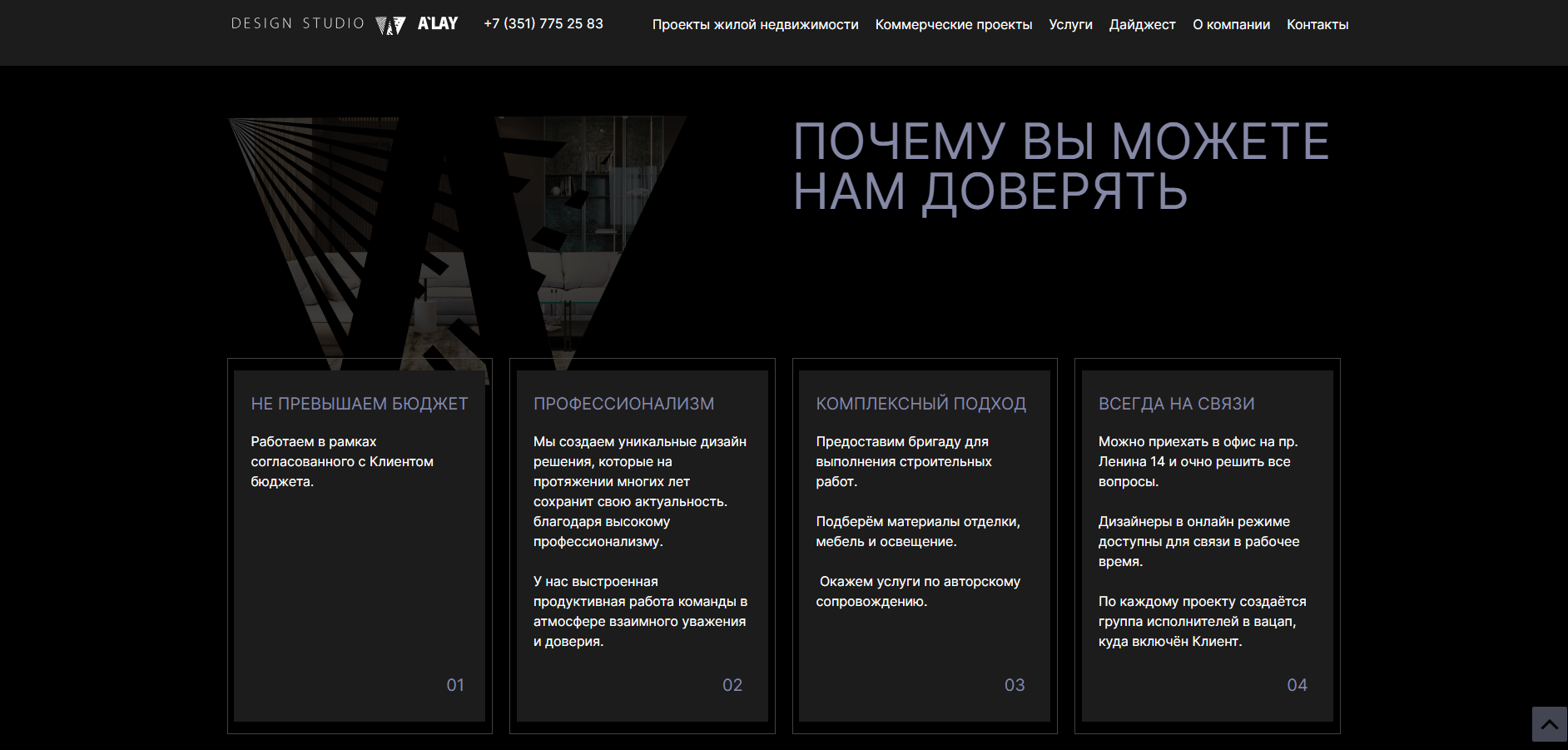The width and height of the screenshot is (1568, 750).
Task: Select card number 01 indicator
Action: tap(454, 684)
